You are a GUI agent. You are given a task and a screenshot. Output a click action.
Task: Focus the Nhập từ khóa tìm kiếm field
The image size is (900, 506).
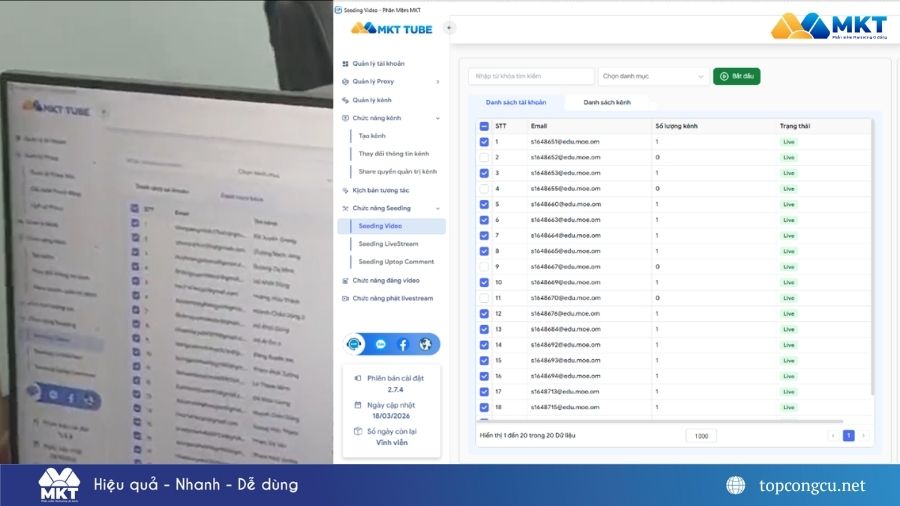coord(531,76)
